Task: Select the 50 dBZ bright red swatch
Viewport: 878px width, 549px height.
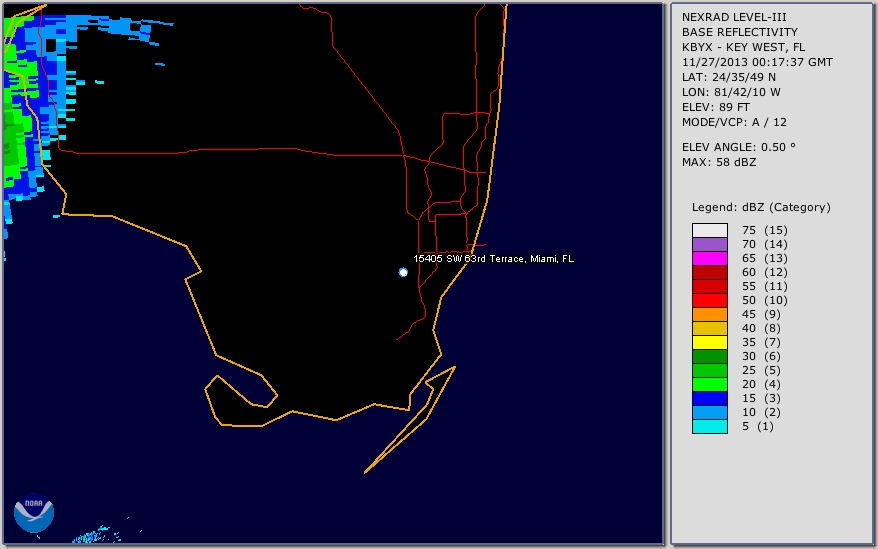Action: pyautogui.click(x=710, y=300)
